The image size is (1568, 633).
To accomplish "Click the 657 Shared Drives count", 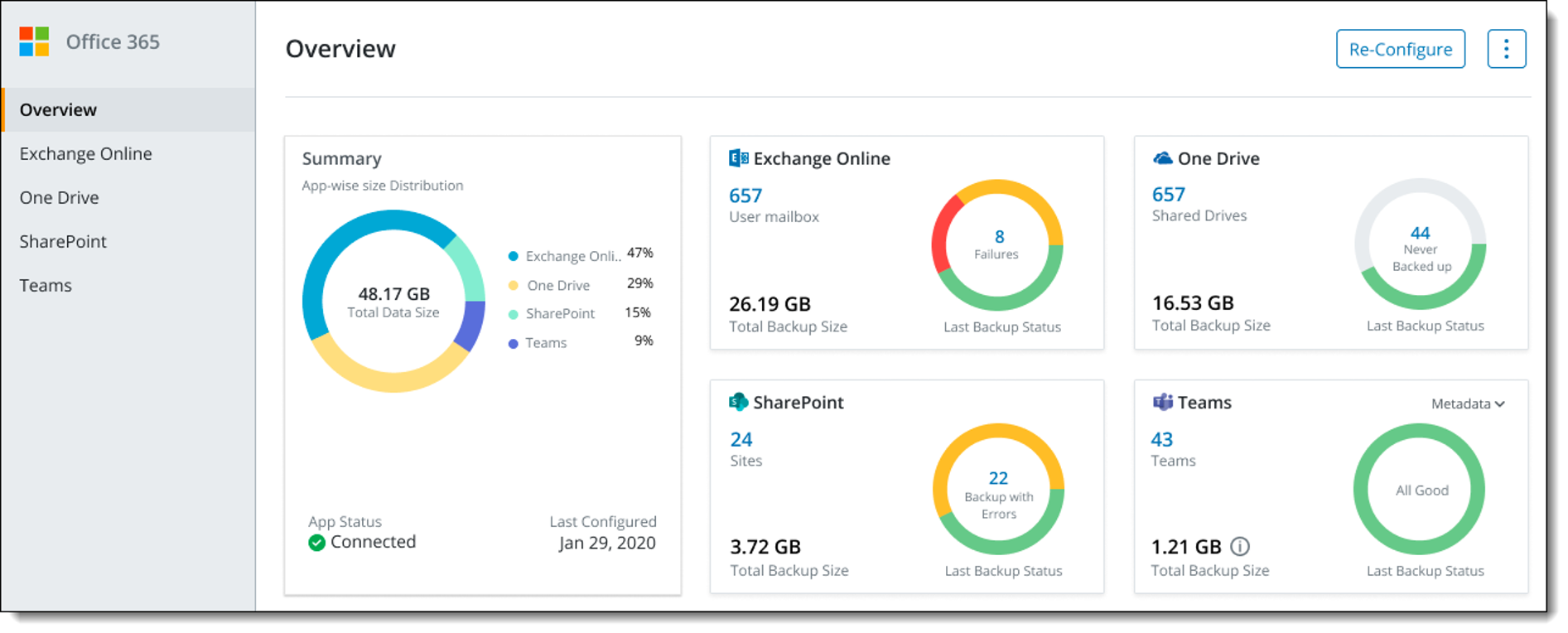I will 1169,194.
